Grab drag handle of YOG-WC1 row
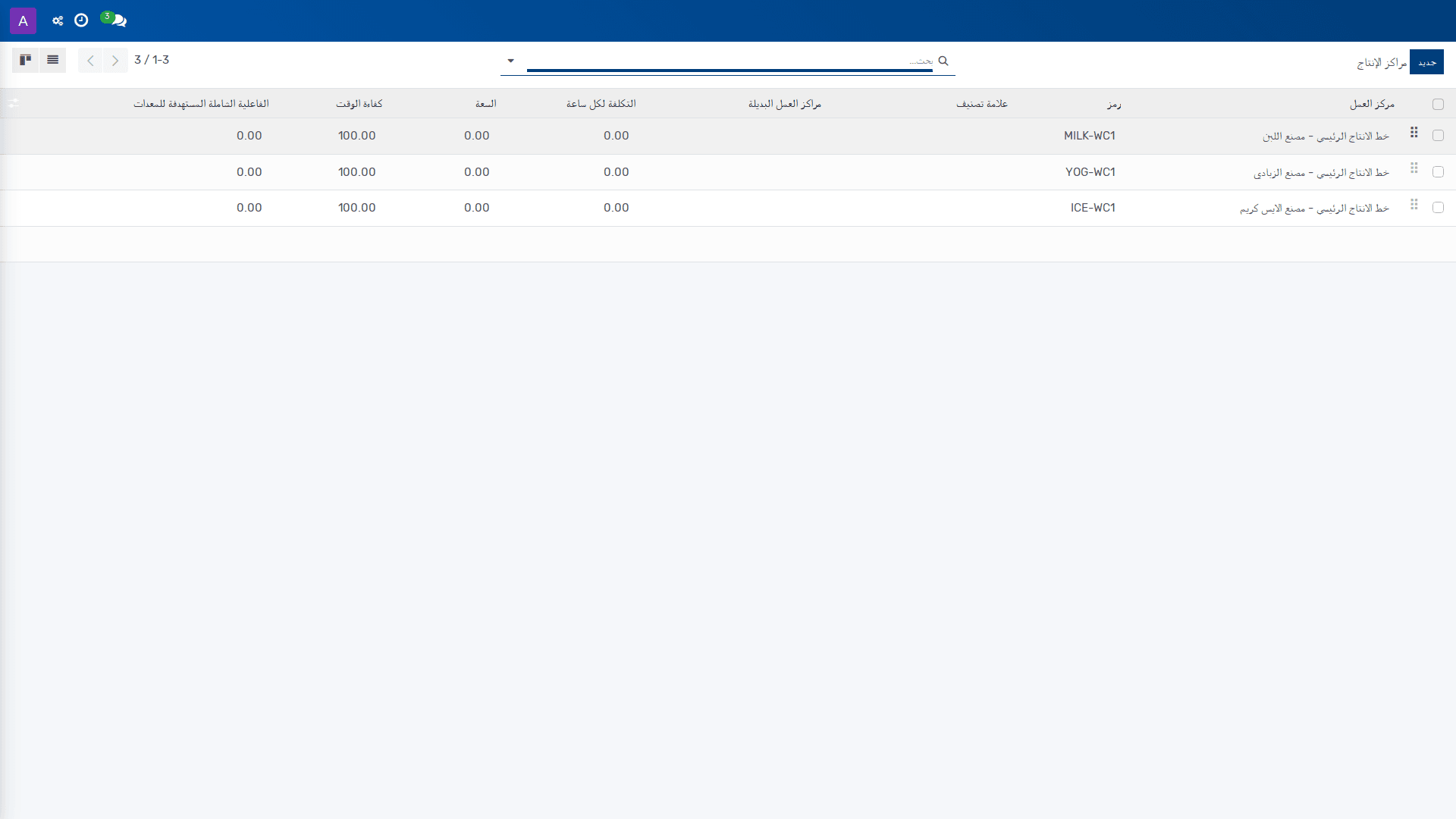 pos(1414,168)
